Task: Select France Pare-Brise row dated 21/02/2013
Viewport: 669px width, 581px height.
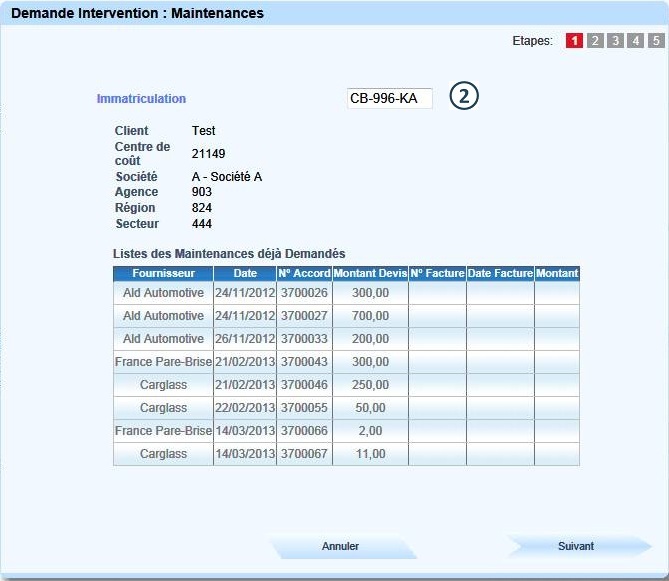Action: pos(163,362)
